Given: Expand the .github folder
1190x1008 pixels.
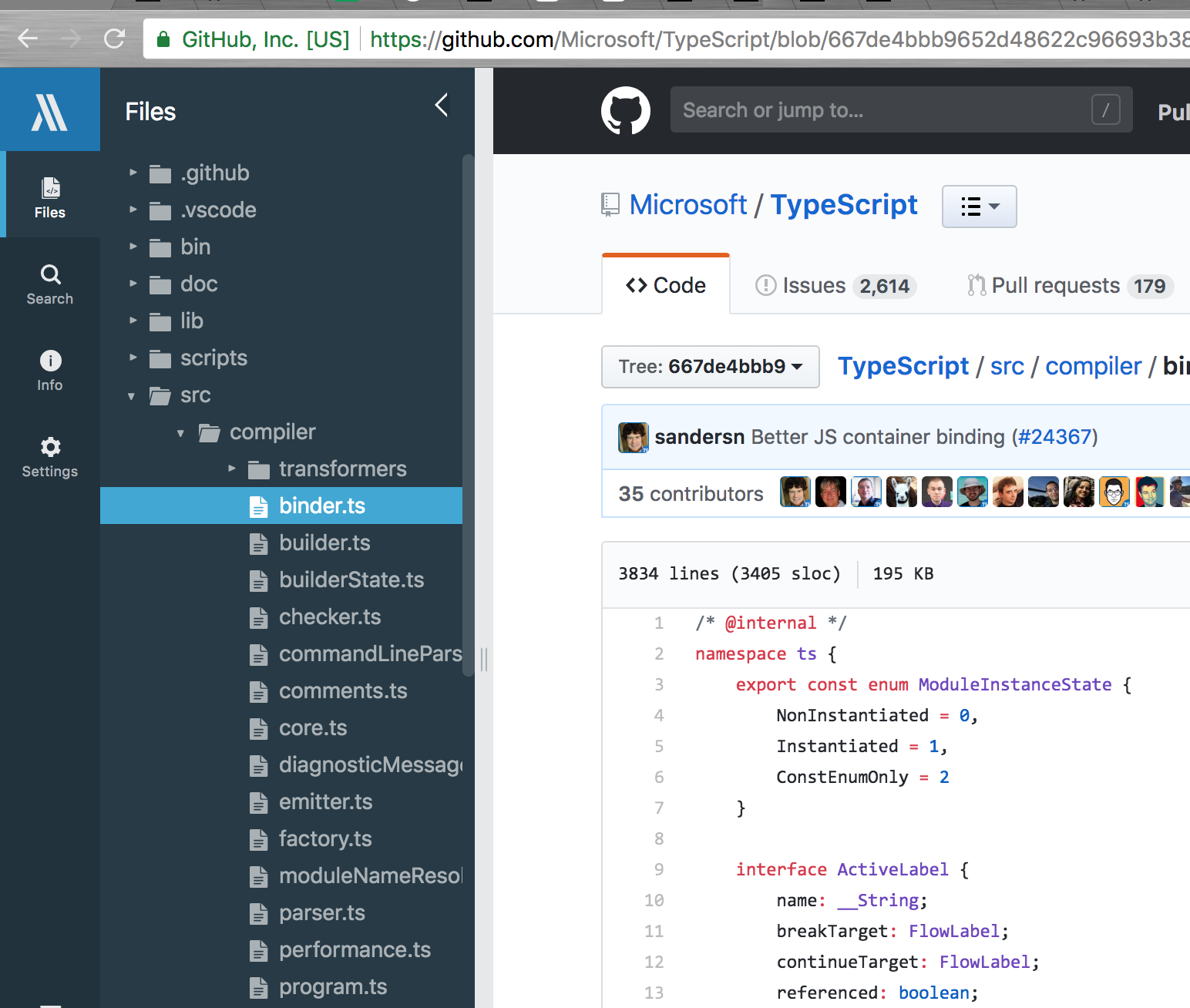Looking at the screenshot, I should pos(133,173).
